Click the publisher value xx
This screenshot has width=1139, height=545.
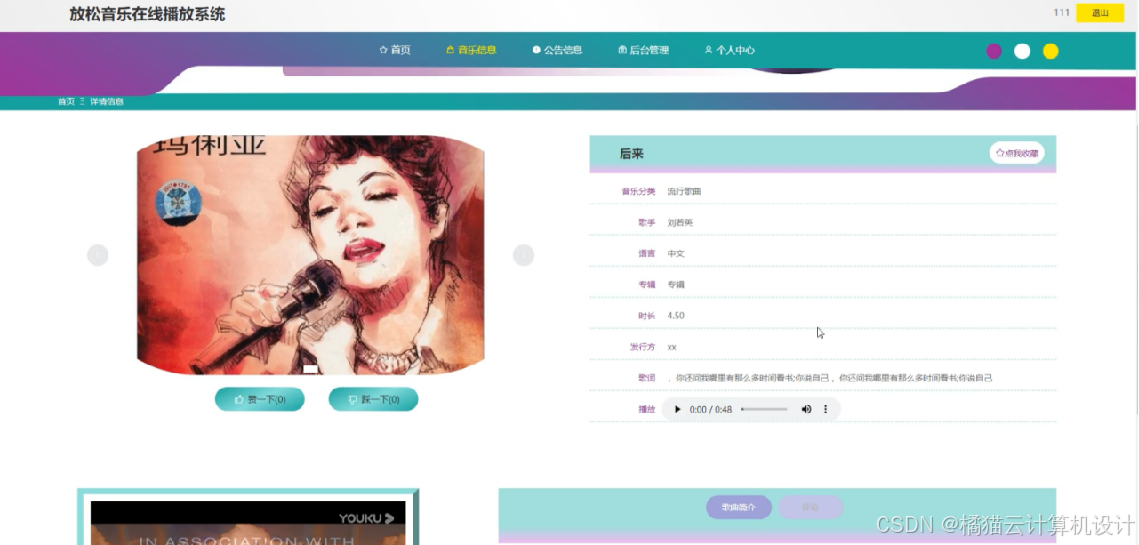pos(672,347)
